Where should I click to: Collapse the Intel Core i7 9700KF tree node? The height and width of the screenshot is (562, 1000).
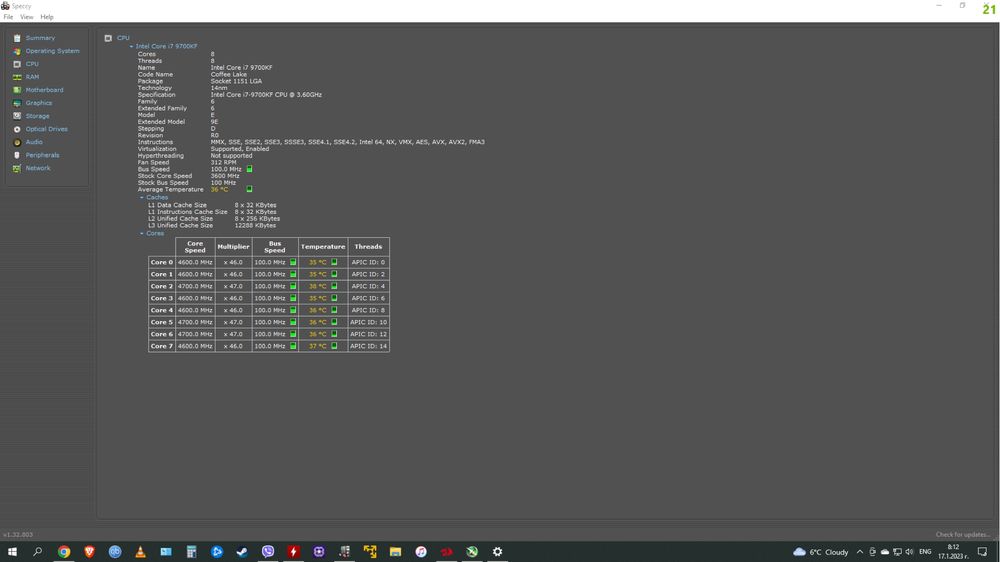(x=131, y=47)
